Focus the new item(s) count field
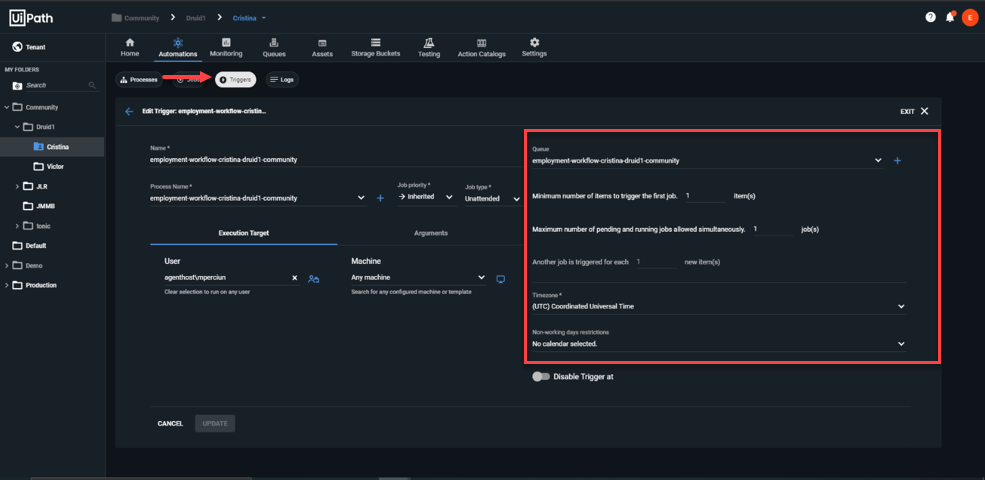The width and height of the screenshot is (985, 480). click(656, 262)
